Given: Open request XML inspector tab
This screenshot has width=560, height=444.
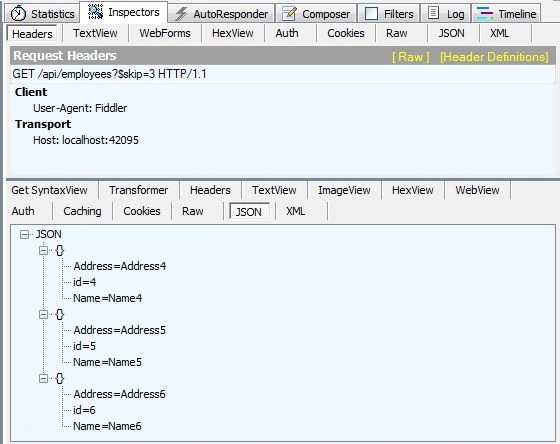Looking at the screenshot, I should click(x=499, y=33).
